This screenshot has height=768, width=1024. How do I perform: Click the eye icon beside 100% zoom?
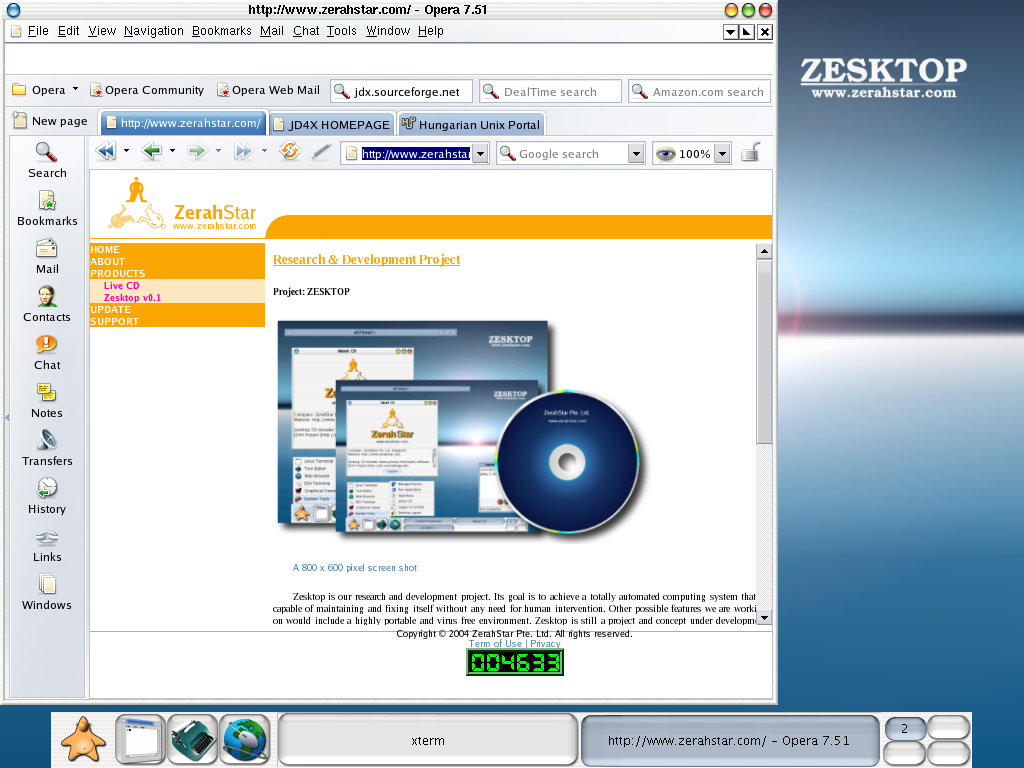tap(665, 154)
